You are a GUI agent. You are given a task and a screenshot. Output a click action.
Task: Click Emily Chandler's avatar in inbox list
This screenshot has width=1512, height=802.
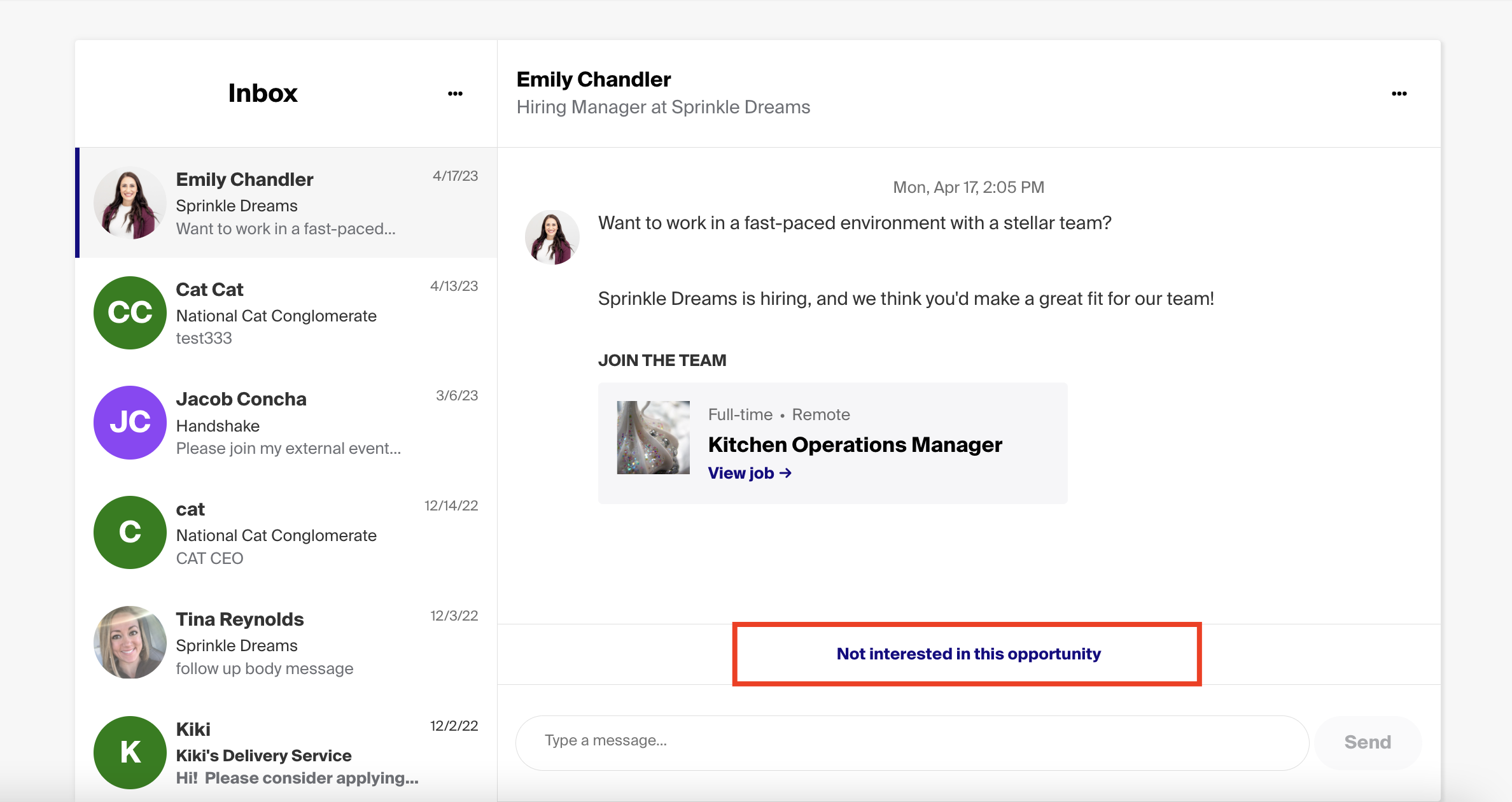[130, 203]
